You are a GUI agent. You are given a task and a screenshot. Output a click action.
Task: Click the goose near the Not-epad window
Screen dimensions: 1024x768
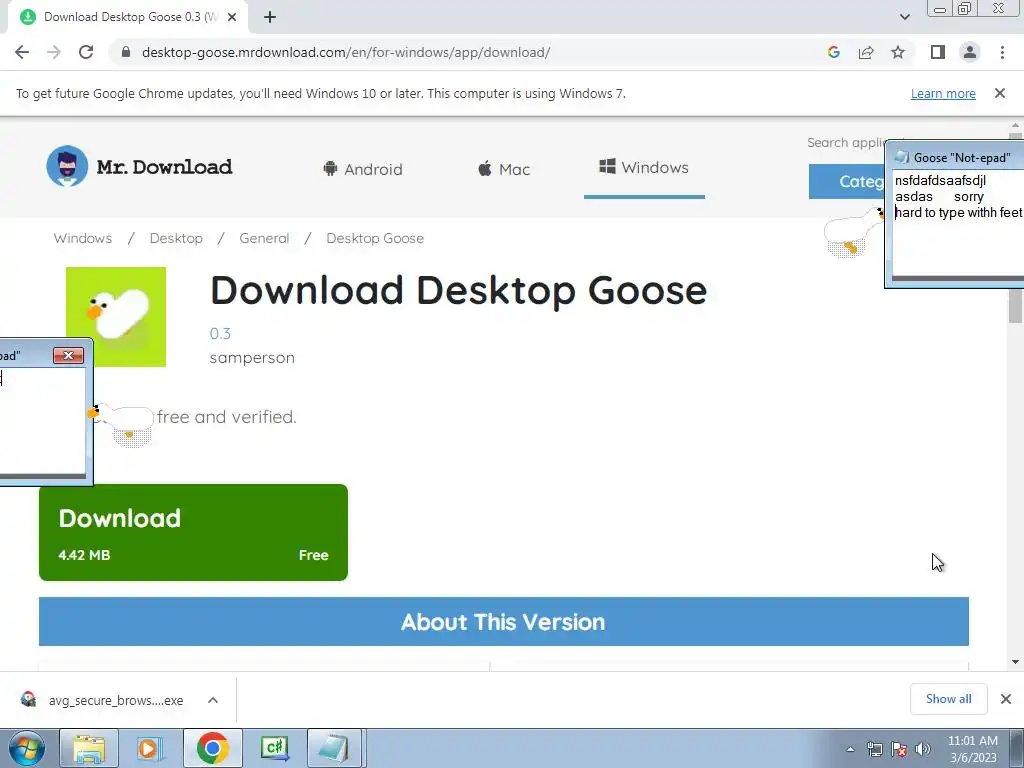pos(854,232)
